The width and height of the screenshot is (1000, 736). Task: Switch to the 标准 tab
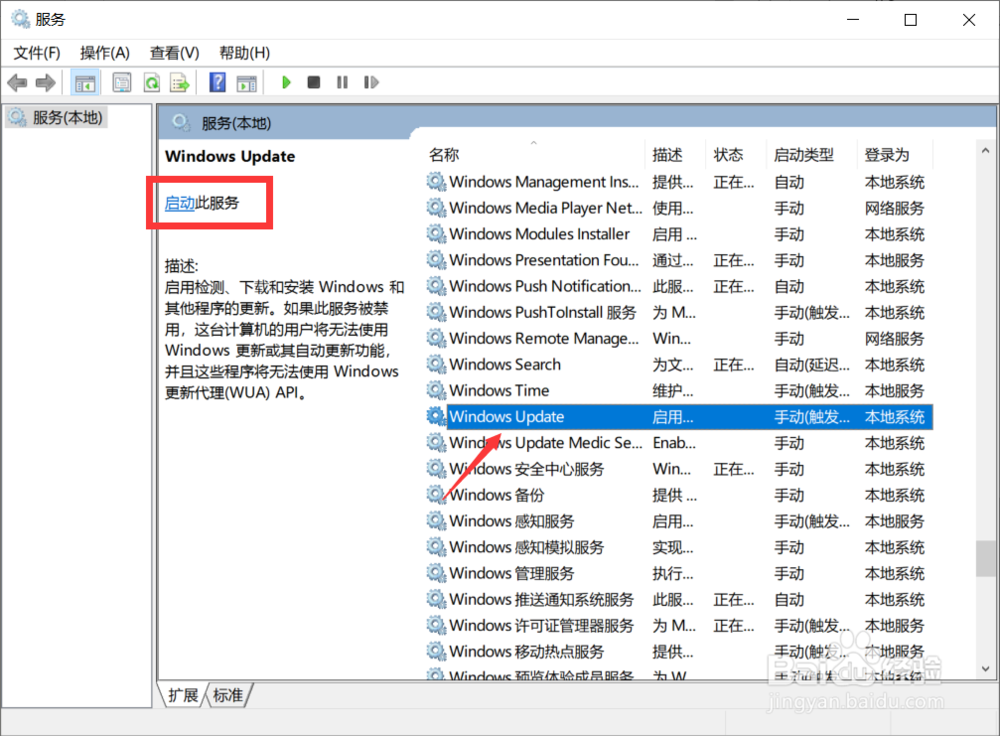228,695
